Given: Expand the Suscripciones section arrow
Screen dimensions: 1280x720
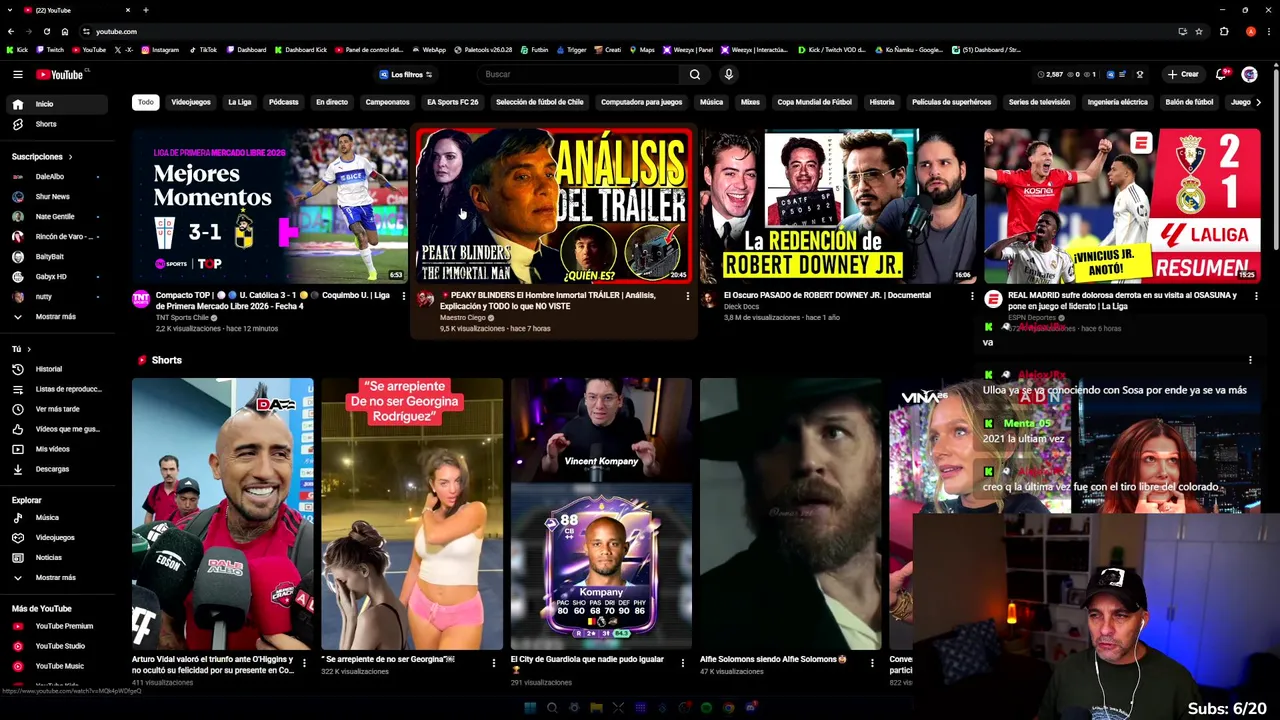Looking at the screenshot, I should pos(70,157).
